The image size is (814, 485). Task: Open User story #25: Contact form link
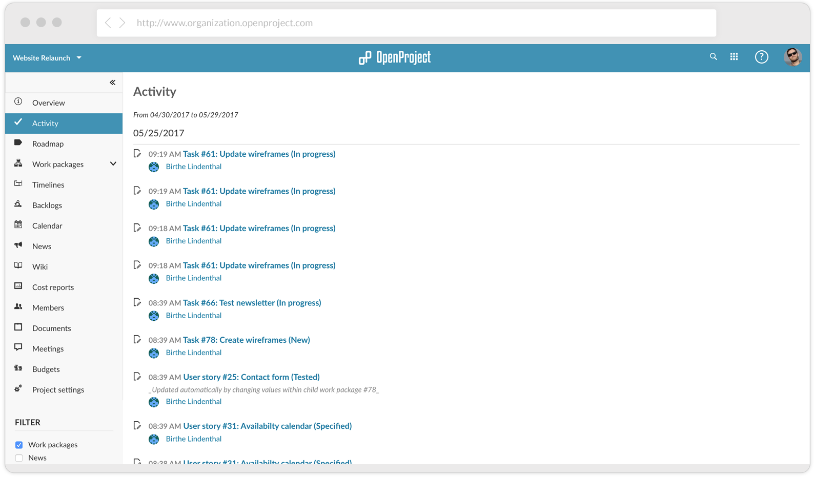251,378
